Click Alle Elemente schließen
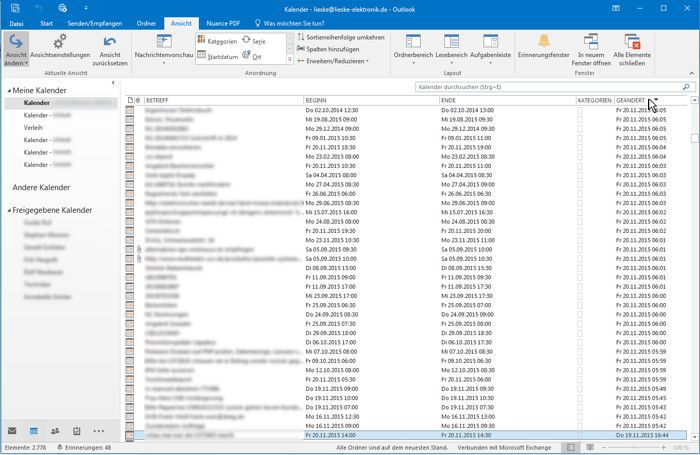 [637, 45]
